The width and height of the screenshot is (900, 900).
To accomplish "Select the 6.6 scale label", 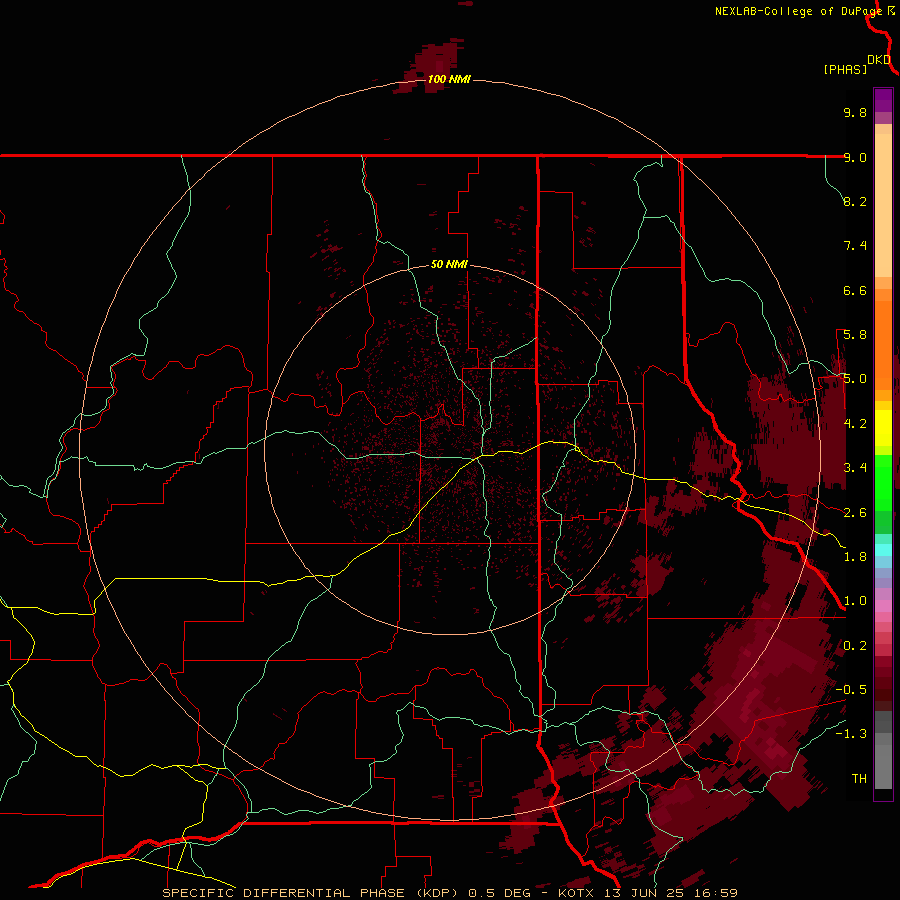I will [855, 290].
